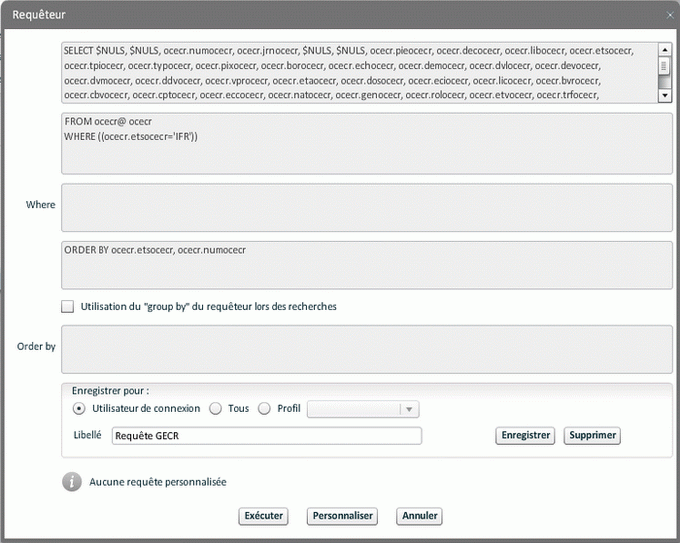Image resolution: width=680 pixels, height=543 pixels.
Task: Click the SELECT clause scrollbar thumb
Action: [x=665, y=66]
